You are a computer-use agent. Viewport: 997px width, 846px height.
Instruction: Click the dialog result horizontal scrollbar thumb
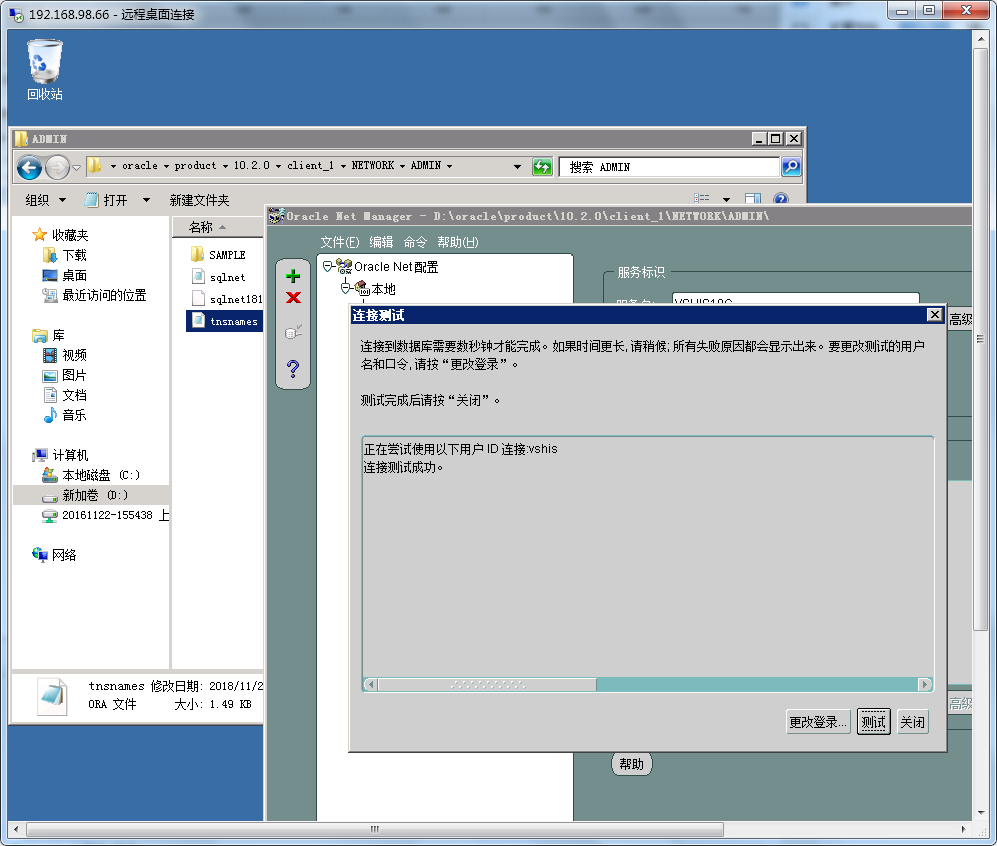click(487, 685)
